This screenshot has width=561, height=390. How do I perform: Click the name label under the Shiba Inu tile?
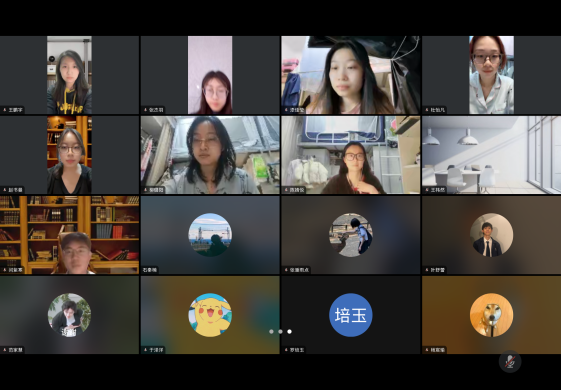pos(435,350)
